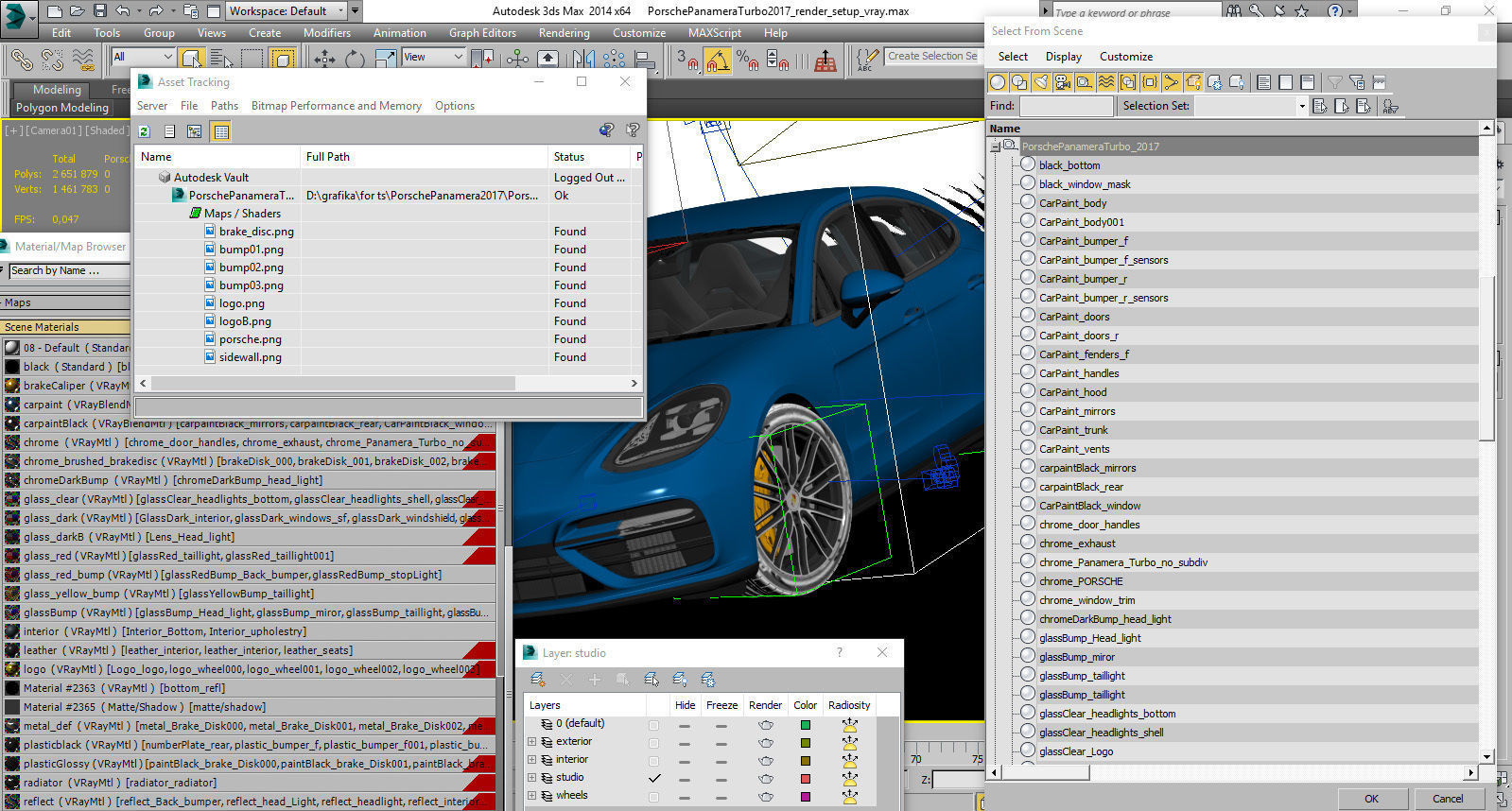This screenshot has height=811, width=1512.
Task: Click the Undo arrow in quick access toolbar
Action: (x=123, y=11)
